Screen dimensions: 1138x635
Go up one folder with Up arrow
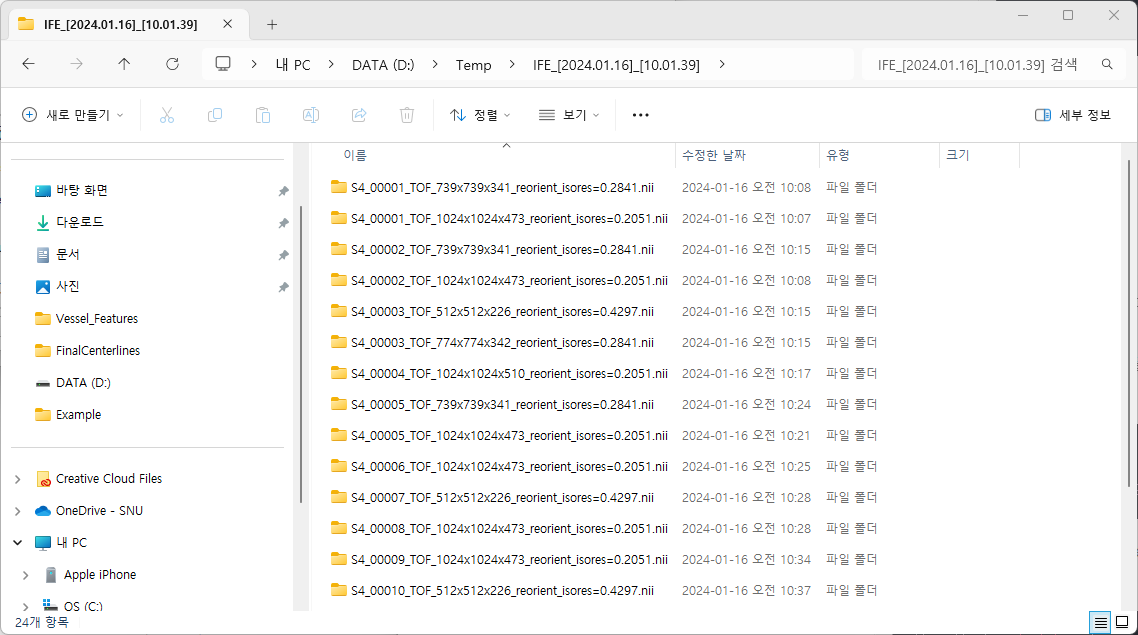[124, 64]
